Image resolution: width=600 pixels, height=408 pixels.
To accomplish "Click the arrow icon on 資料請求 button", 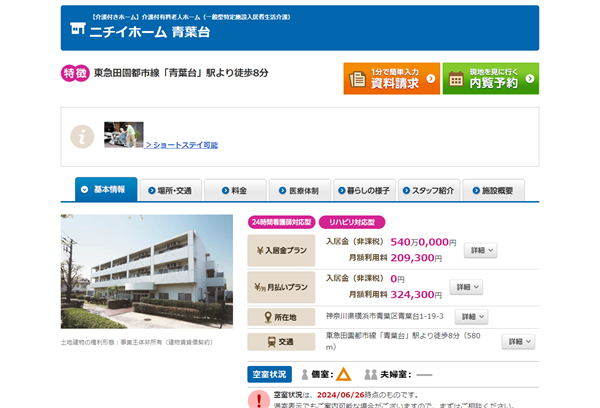I will pyautogui.click(x=431, y=78).
